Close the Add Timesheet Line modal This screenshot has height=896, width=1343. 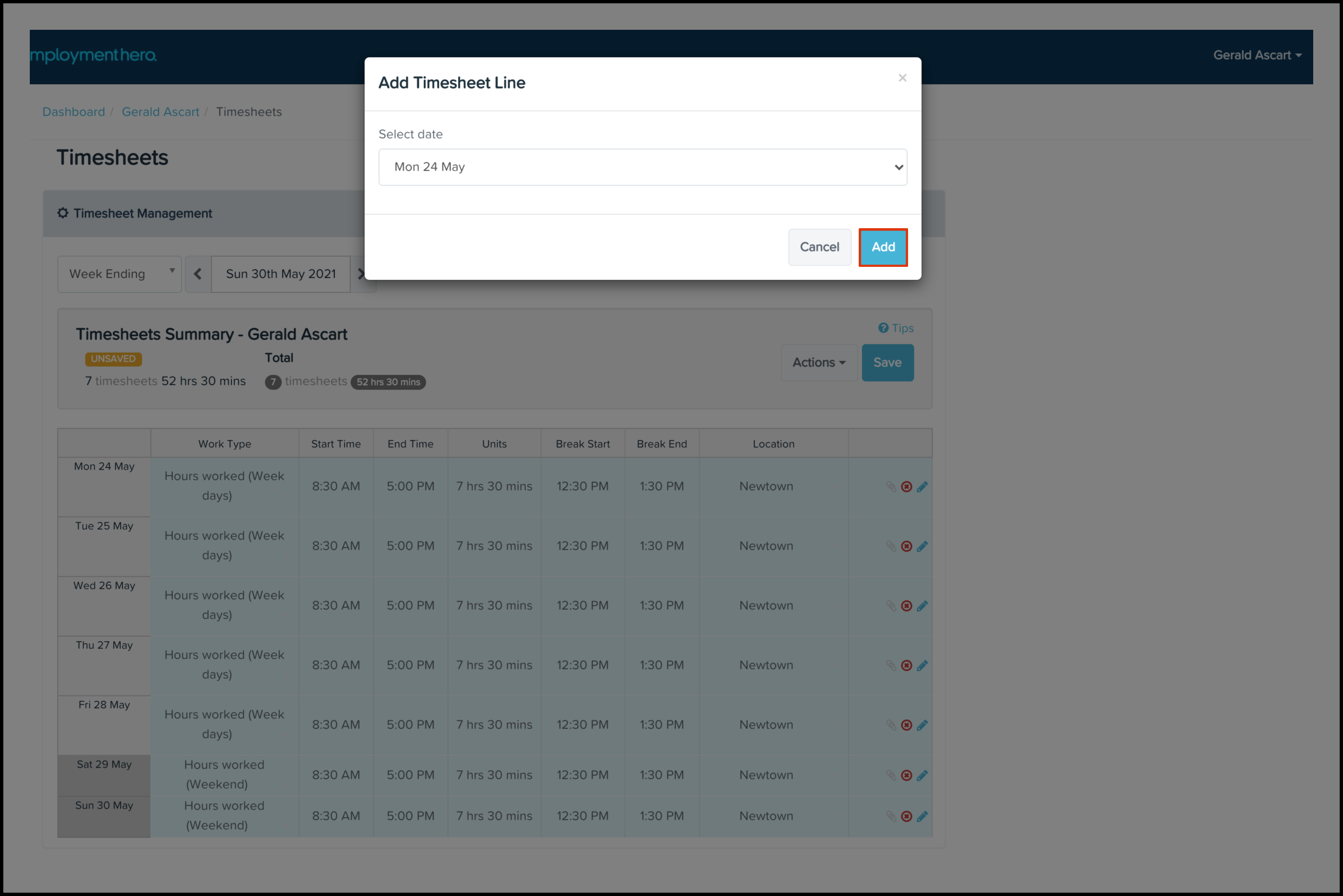[902, 78]
